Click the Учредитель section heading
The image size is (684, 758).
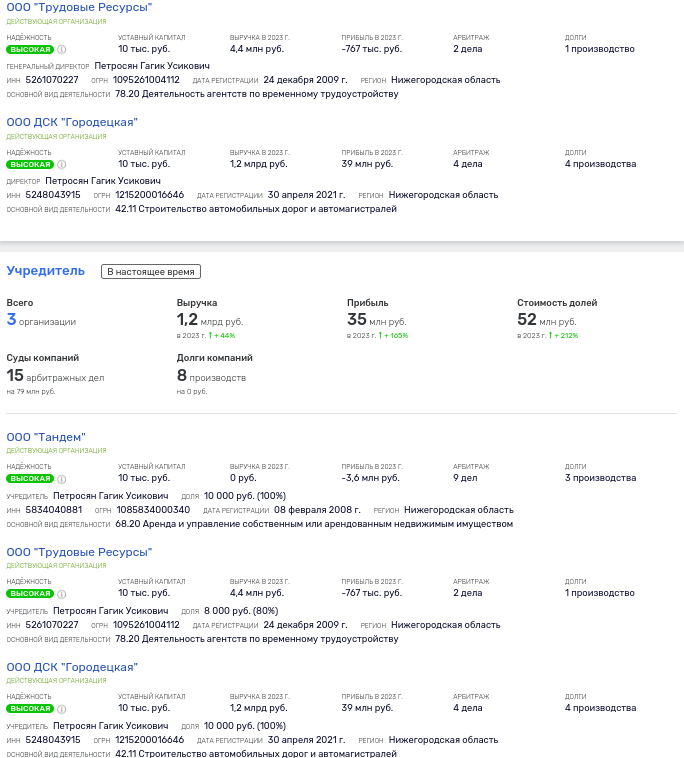(x=46, y=271)
